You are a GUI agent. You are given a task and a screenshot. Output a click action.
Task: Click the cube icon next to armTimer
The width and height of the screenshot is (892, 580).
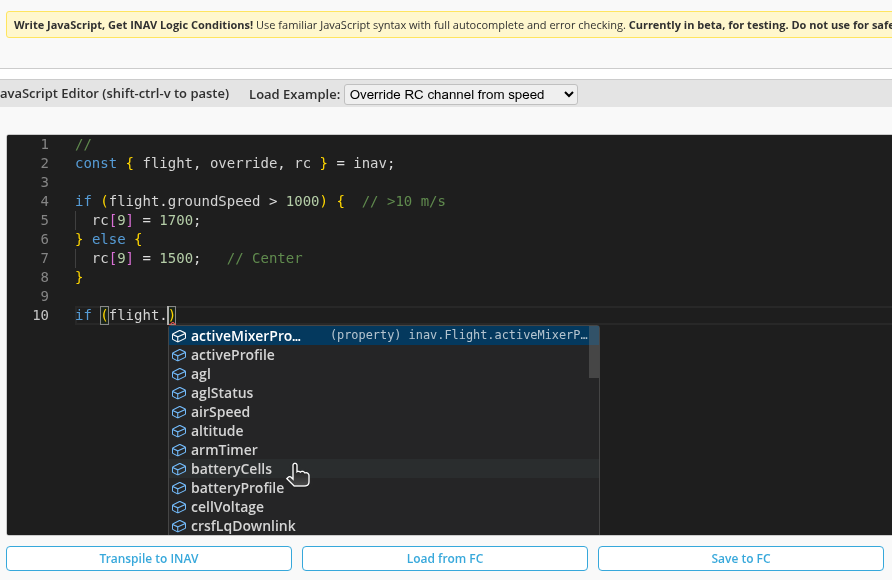[179, 450]
